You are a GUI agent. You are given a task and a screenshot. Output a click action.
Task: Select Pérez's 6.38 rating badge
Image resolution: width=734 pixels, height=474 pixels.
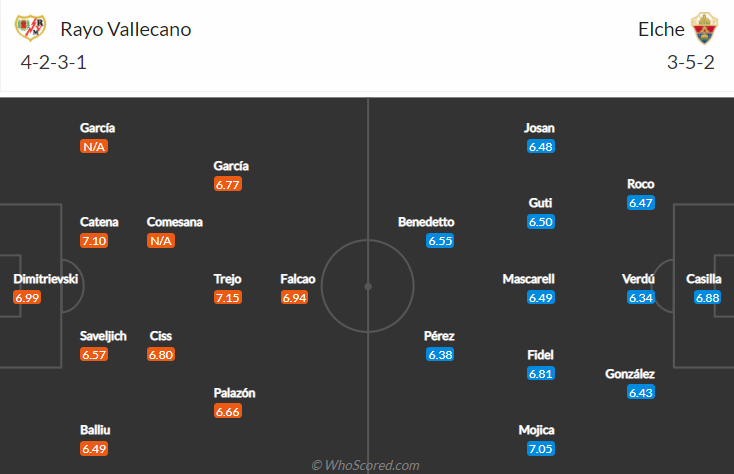coord(440,355)
